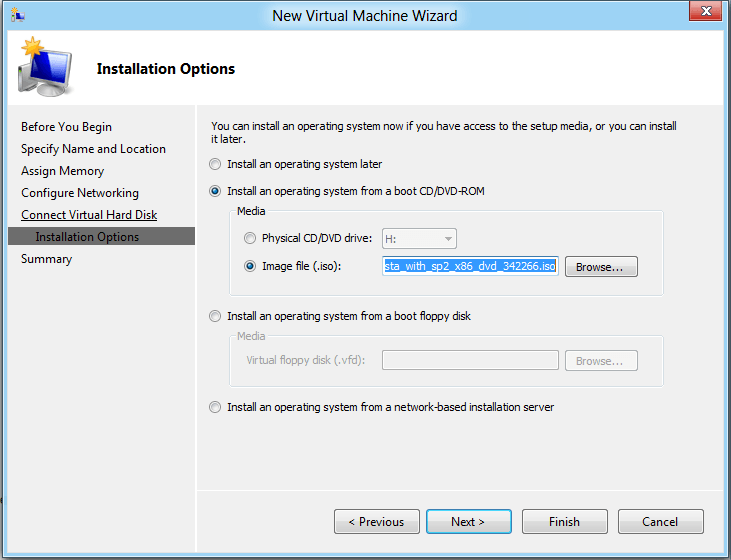Open the 'Specify Name and Location' step
This screenshot has height=560, width=731.
pos(93,149)
